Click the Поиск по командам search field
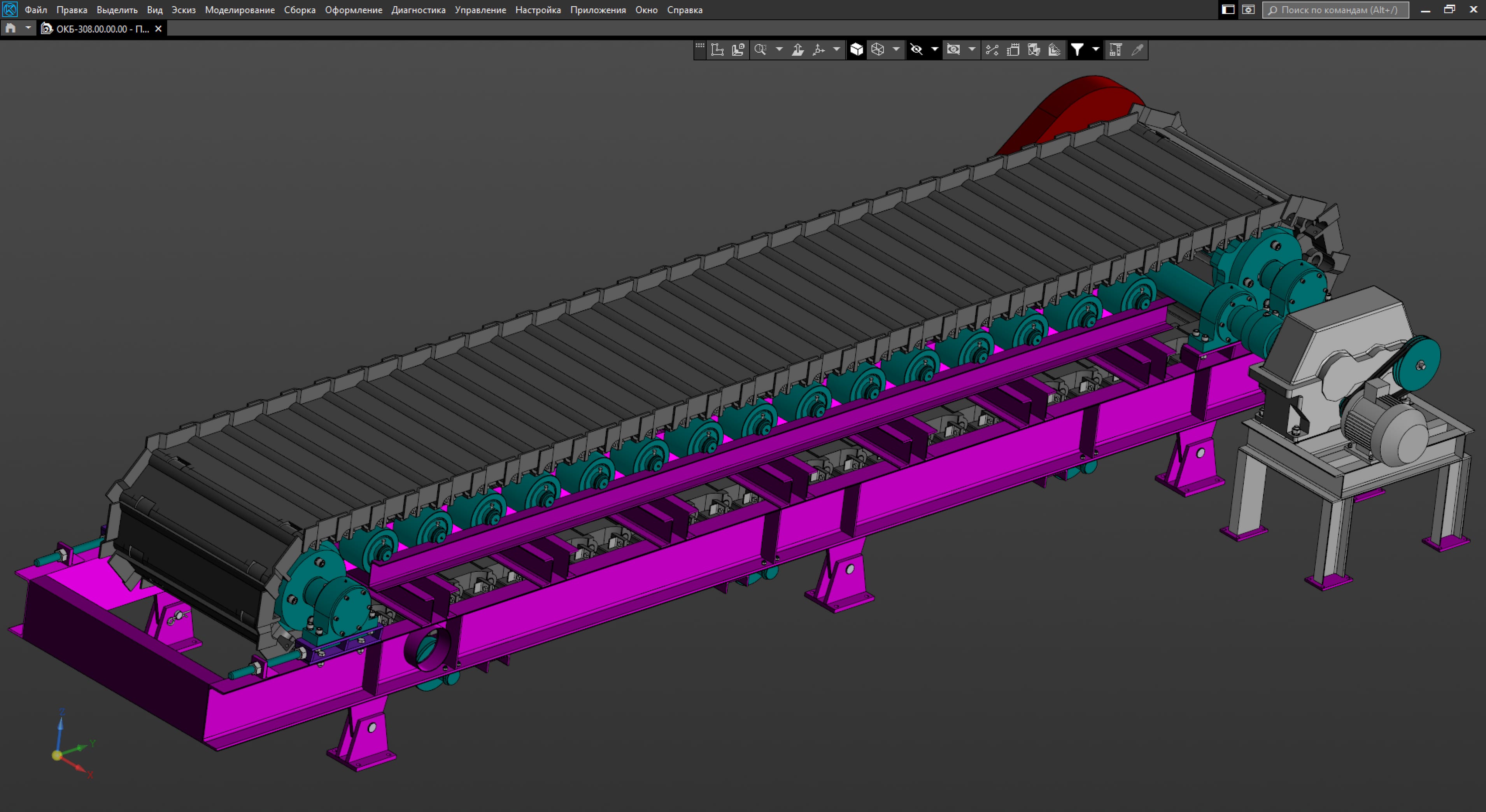1486x812 pixels. pos(1335,10)
